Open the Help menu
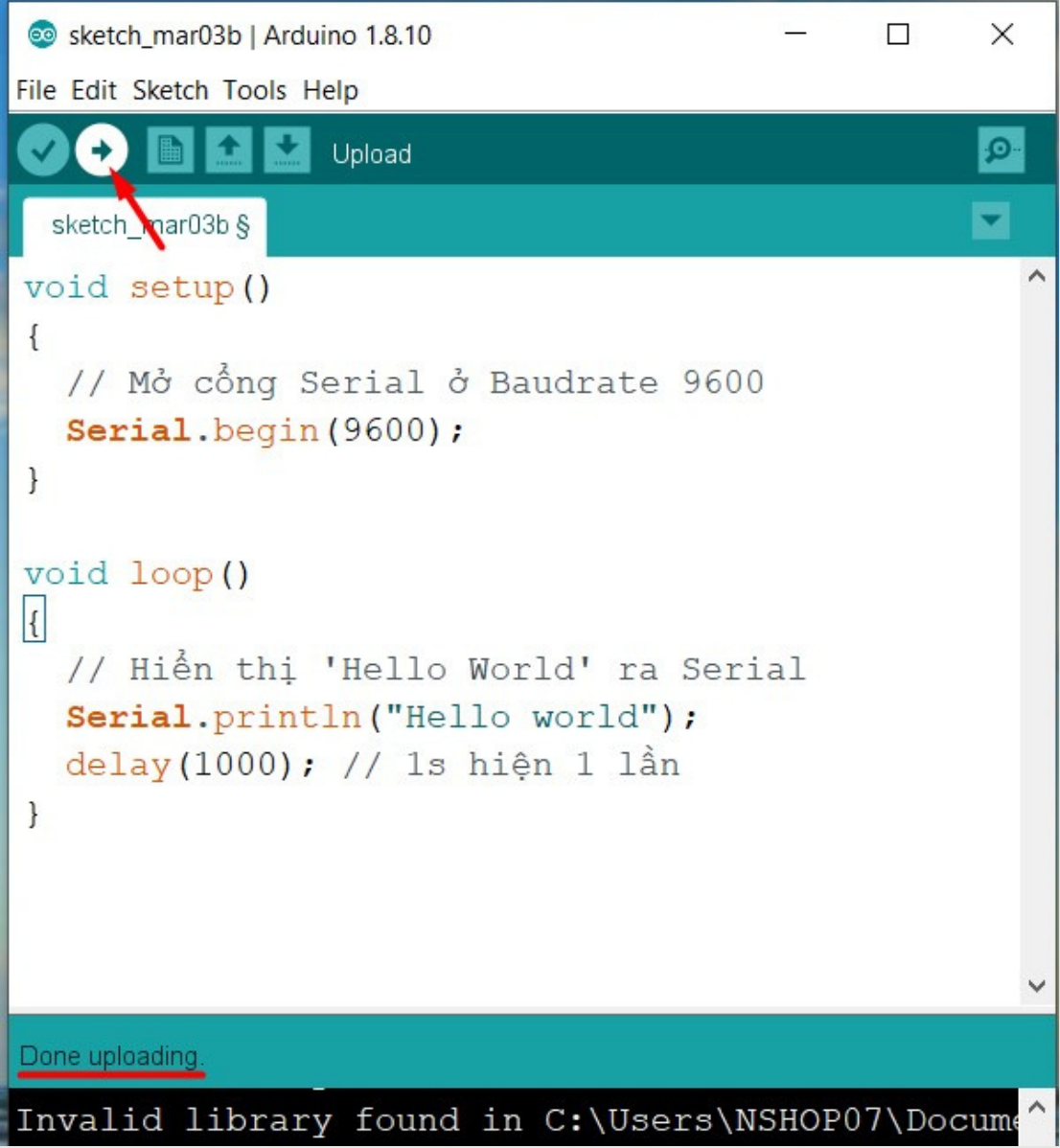 pyautogui.click(x=331, y=90)
